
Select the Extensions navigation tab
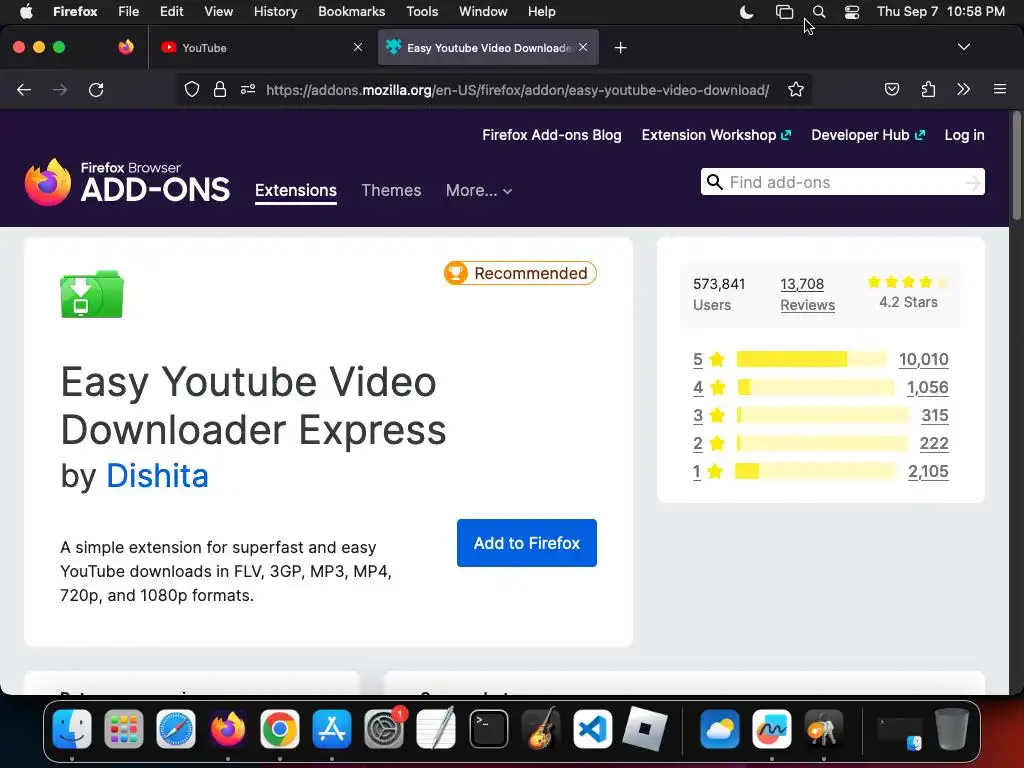pos(296,191)
